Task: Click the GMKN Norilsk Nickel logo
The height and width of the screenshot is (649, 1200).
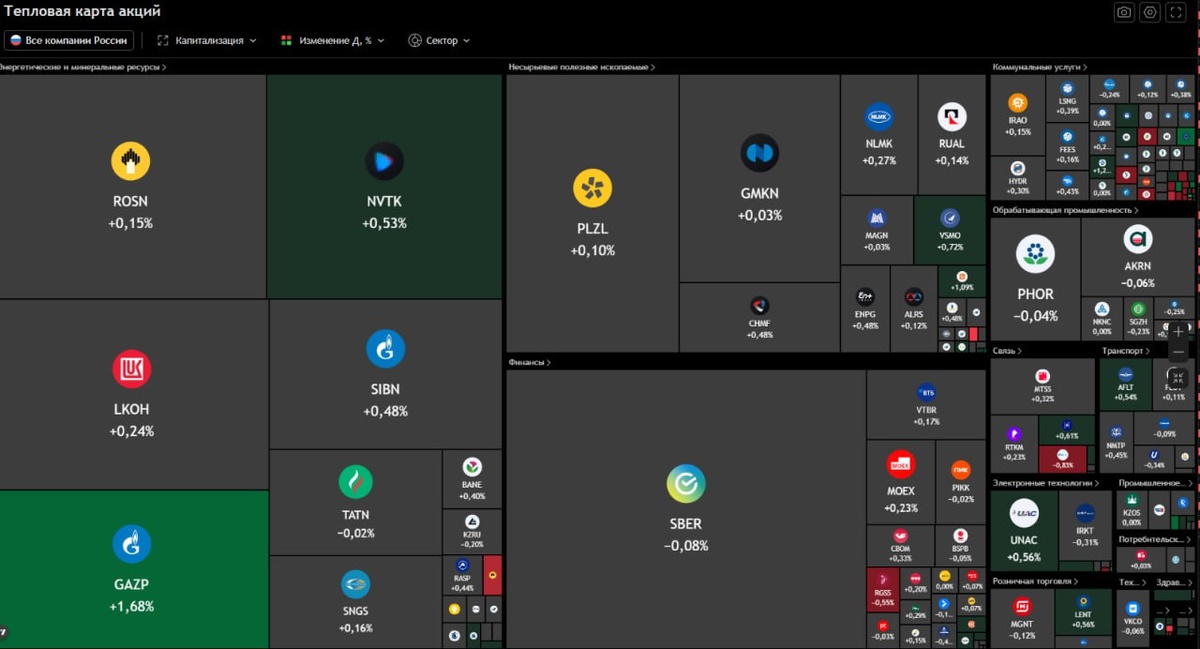Action: pyautogui.click(x=760, y=153)
